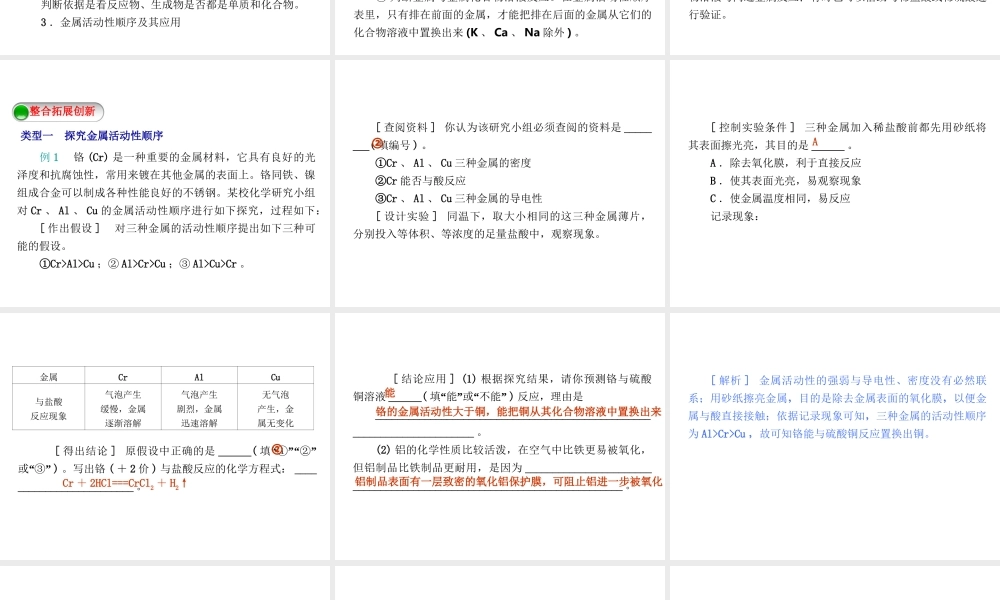Click the ［结论应用］ label
The height and width of the screenshot is (600, 1000).
coord(423,379)
